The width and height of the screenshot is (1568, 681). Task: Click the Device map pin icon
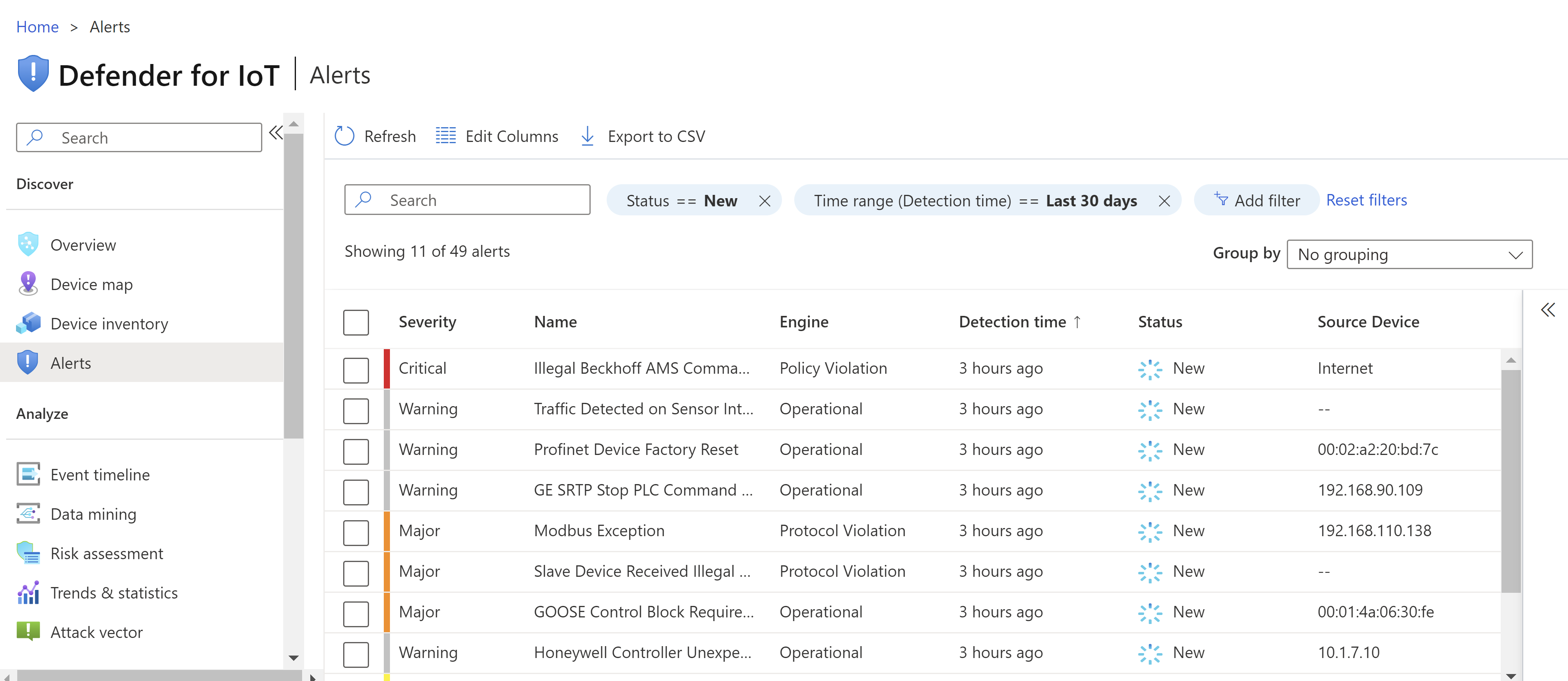[x=28, y=284]
